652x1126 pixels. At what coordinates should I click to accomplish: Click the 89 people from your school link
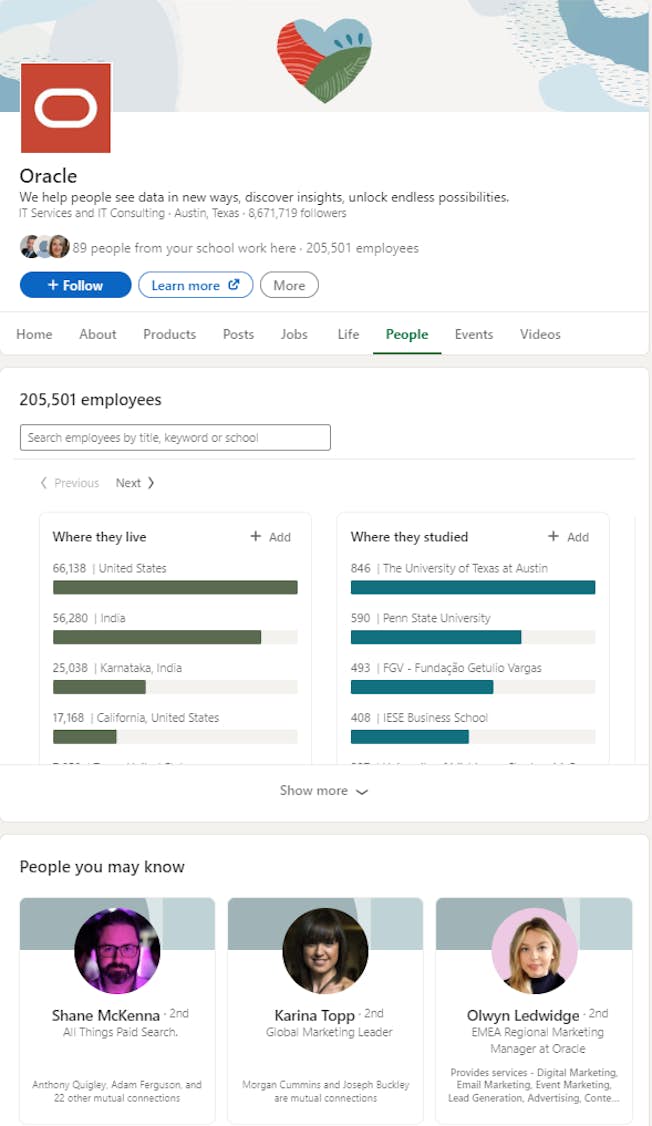(184, 248)
